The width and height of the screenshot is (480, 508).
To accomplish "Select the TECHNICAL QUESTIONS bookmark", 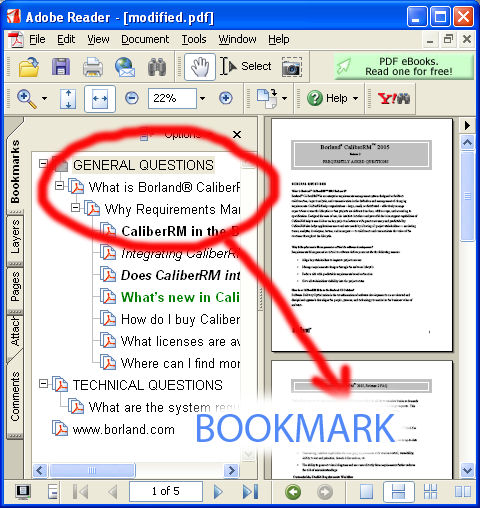I will pyautogui.click(x=147, y=385).
